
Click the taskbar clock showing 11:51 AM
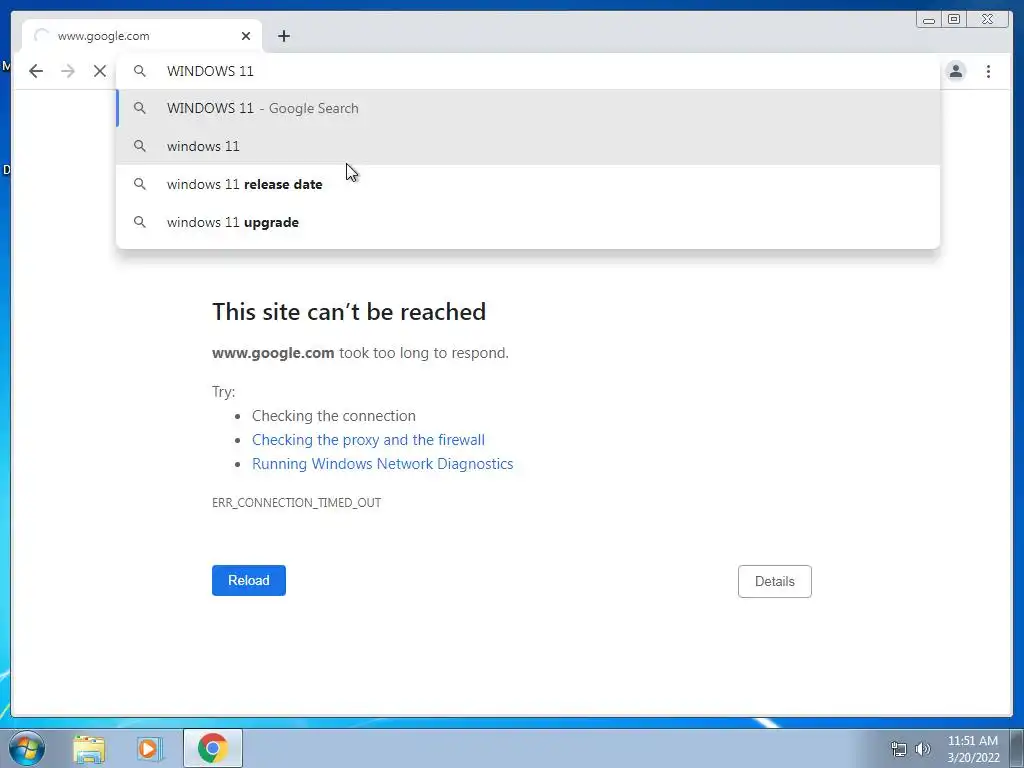pyautogui.click(x=973, y=749)
